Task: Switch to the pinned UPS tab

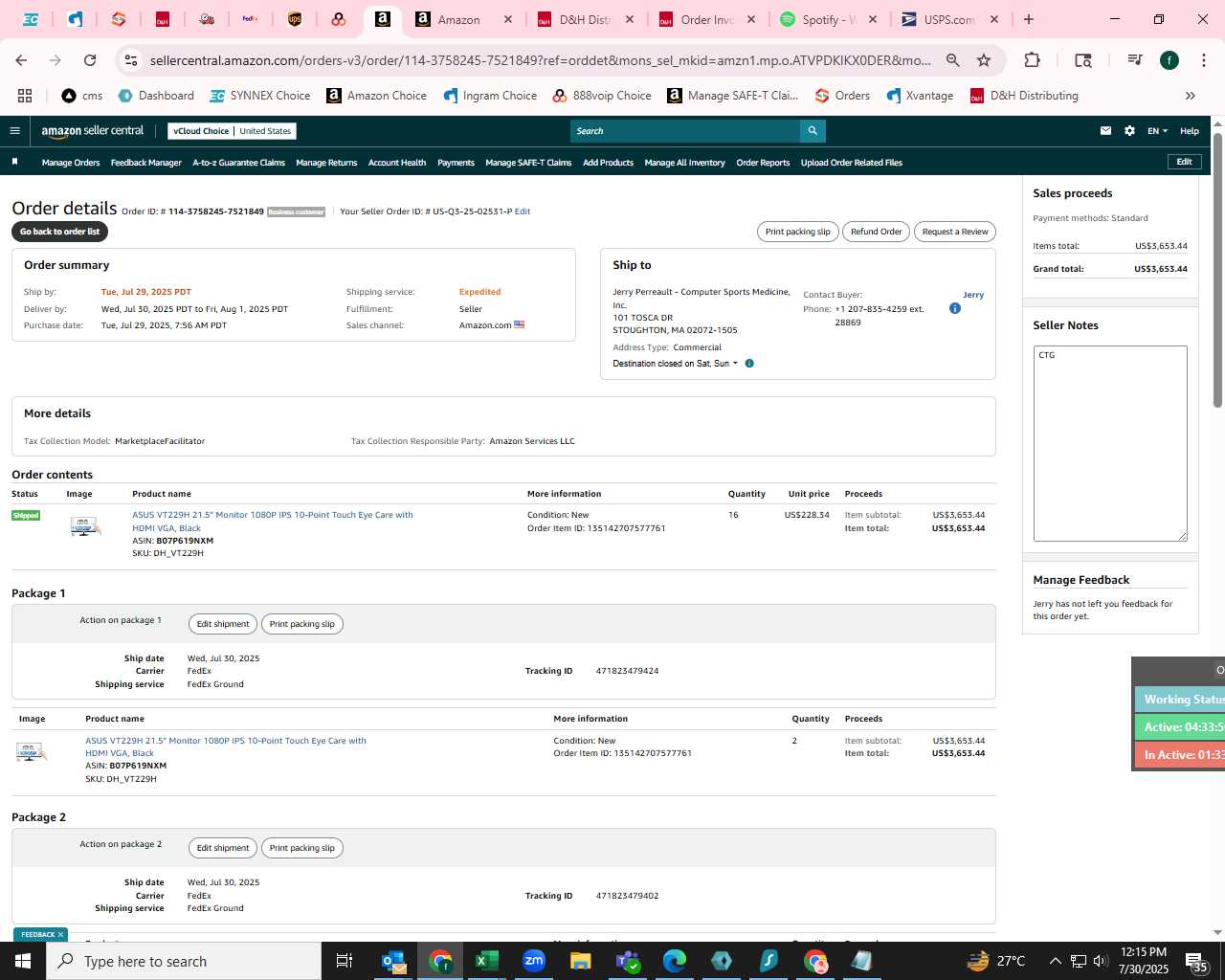Action: [295, 19]
